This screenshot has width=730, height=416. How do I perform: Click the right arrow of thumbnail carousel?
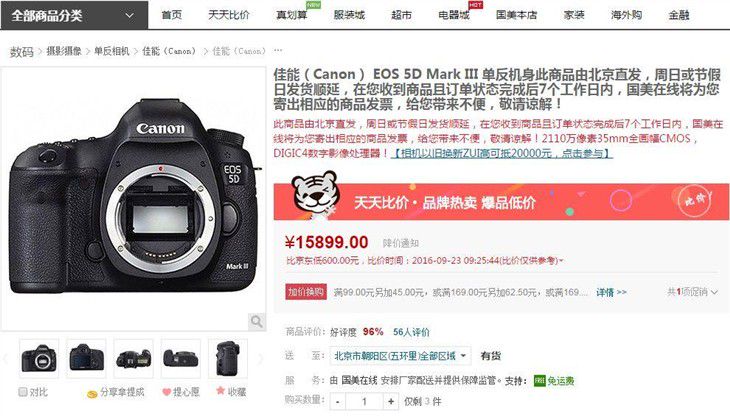click(260, 358)
